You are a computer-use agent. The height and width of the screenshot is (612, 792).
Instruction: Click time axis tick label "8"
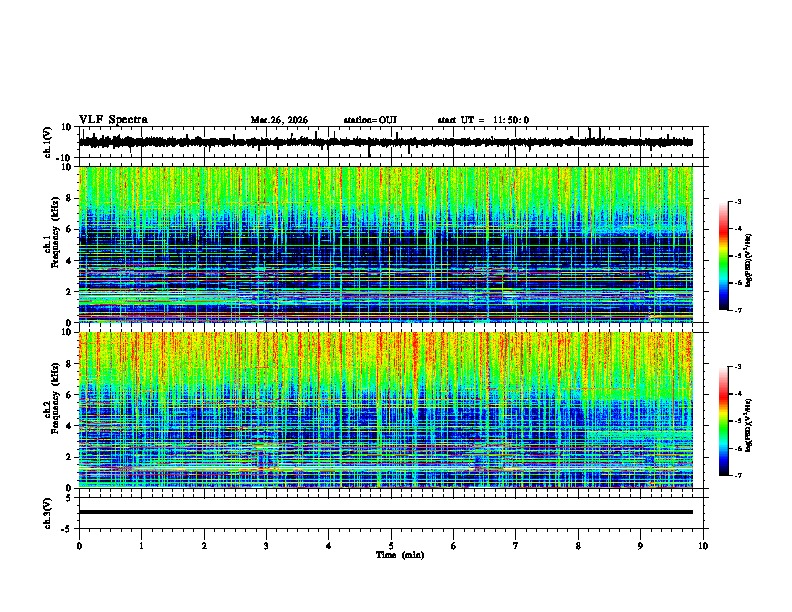click(578, 546)
